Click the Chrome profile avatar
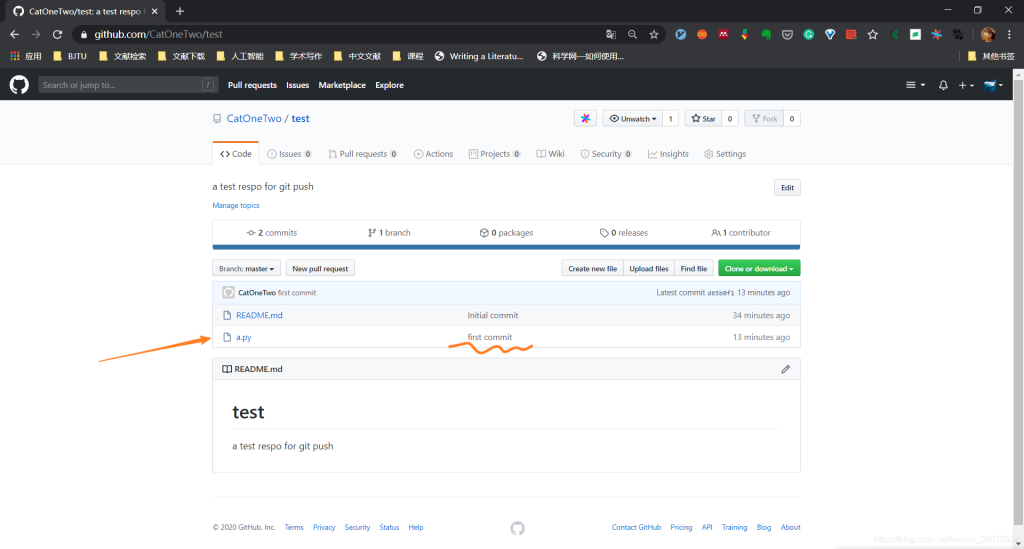Screen dimensions: 1024x549 click(x=988, y=35)
